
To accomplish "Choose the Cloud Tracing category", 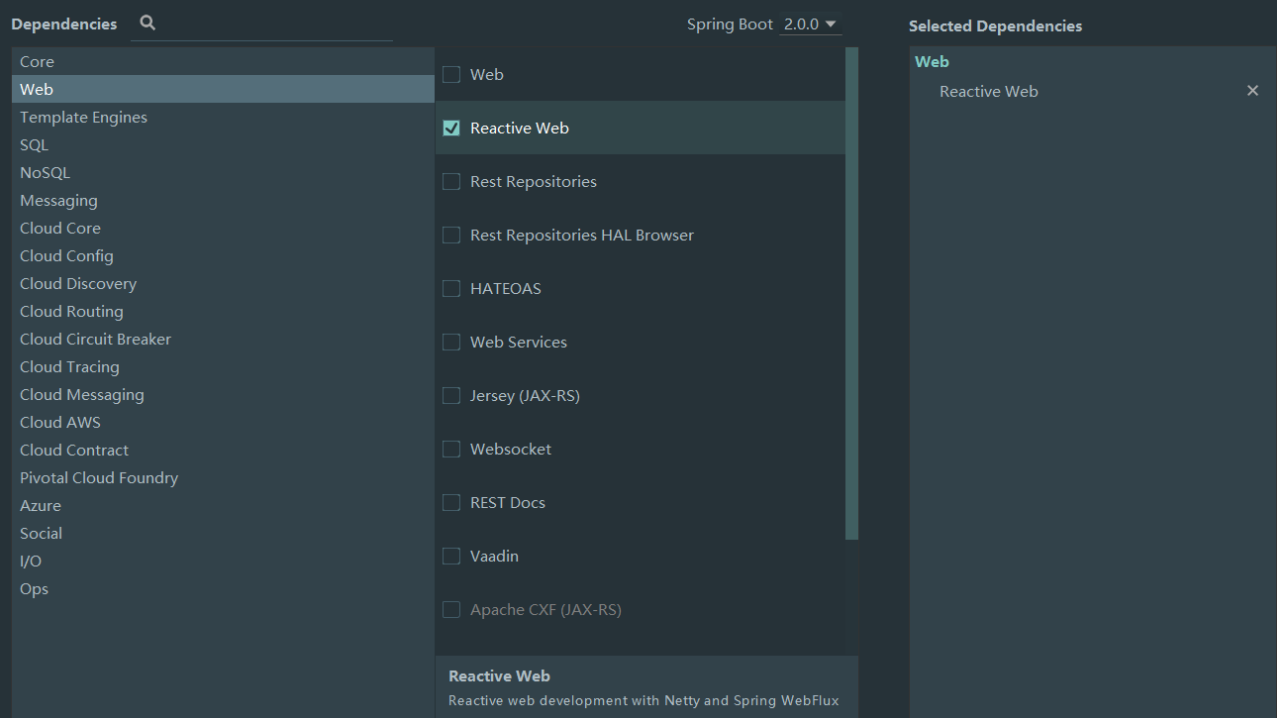I will pos(223,367).
